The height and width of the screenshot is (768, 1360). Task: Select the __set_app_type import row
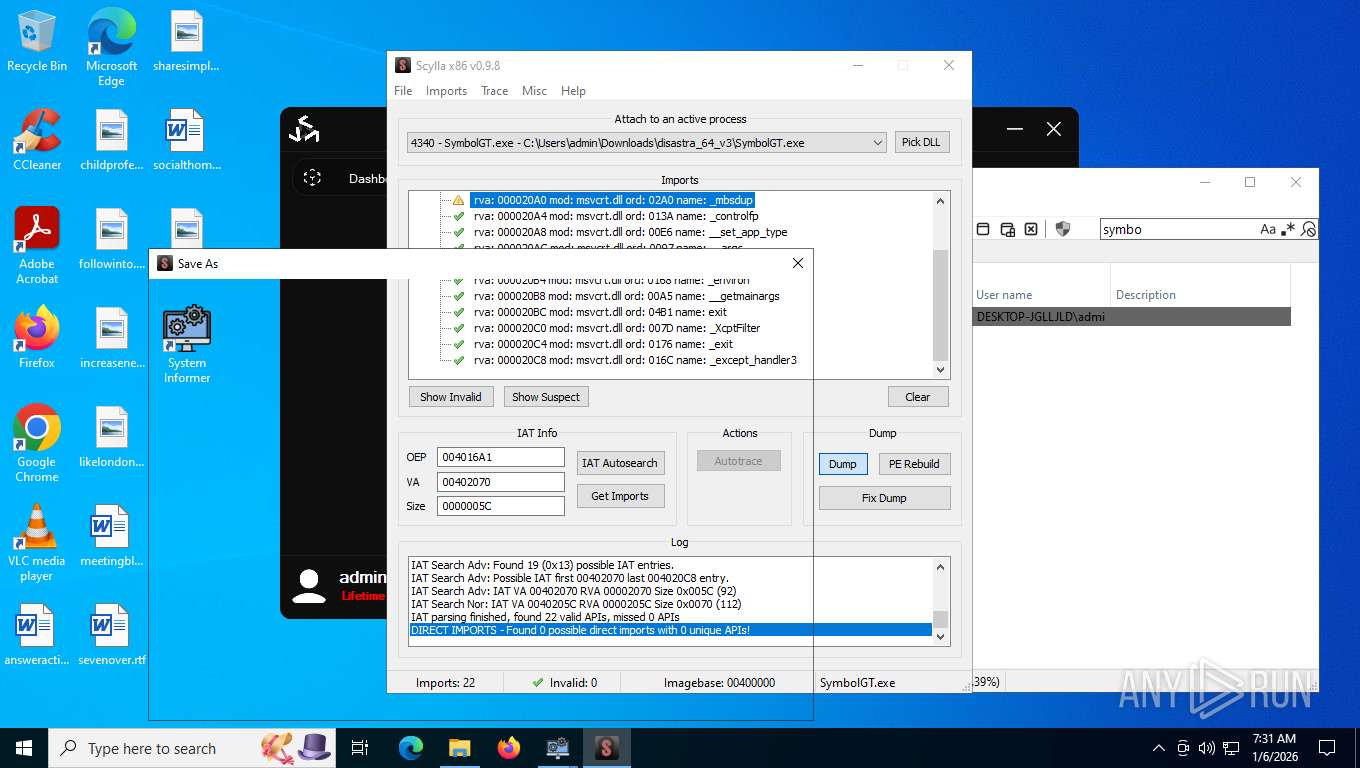click(x=630, y=232)
